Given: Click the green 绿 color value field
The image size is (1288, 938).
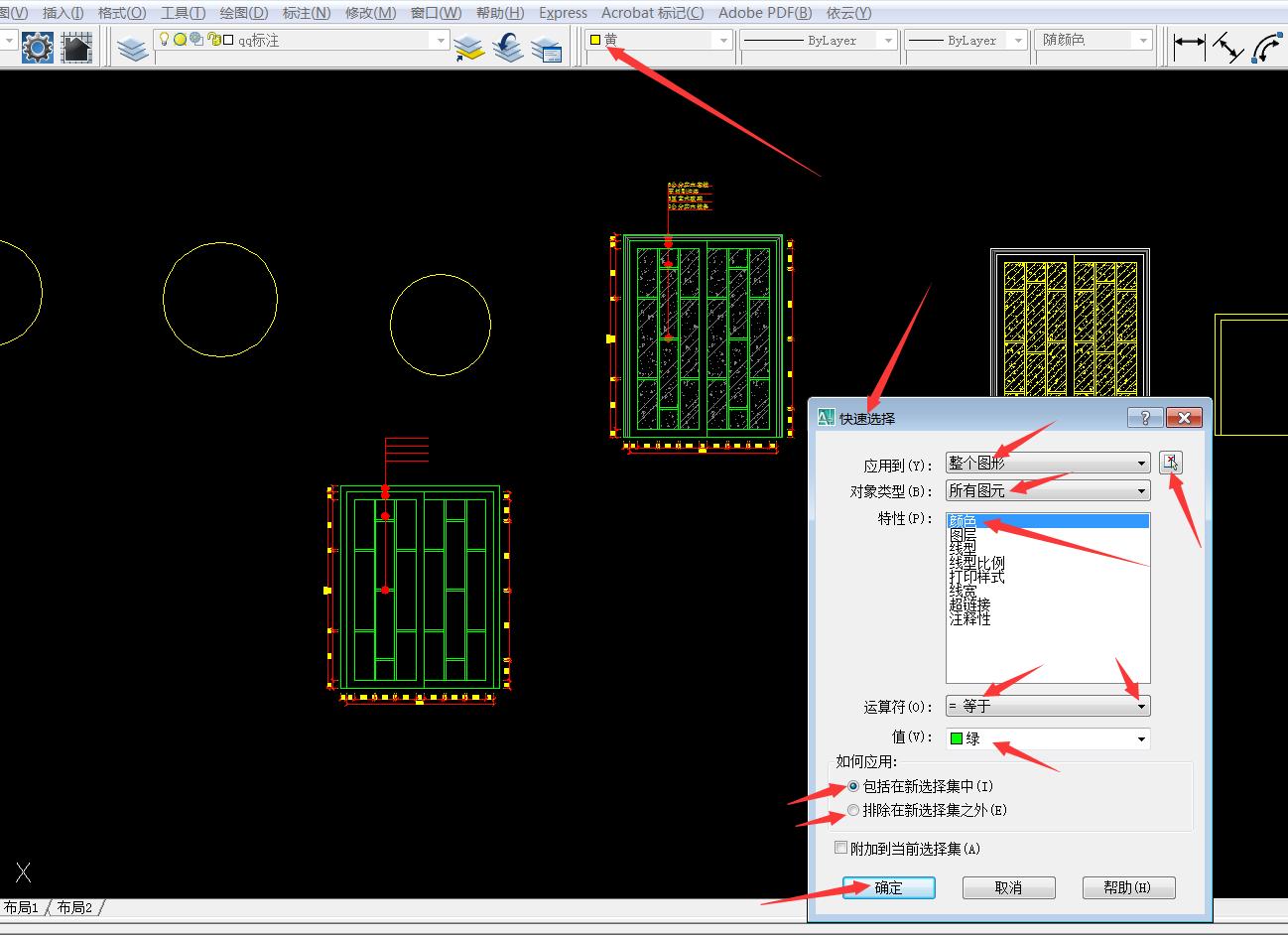Looking at the screenshot, I should [x=1047, y=738].
